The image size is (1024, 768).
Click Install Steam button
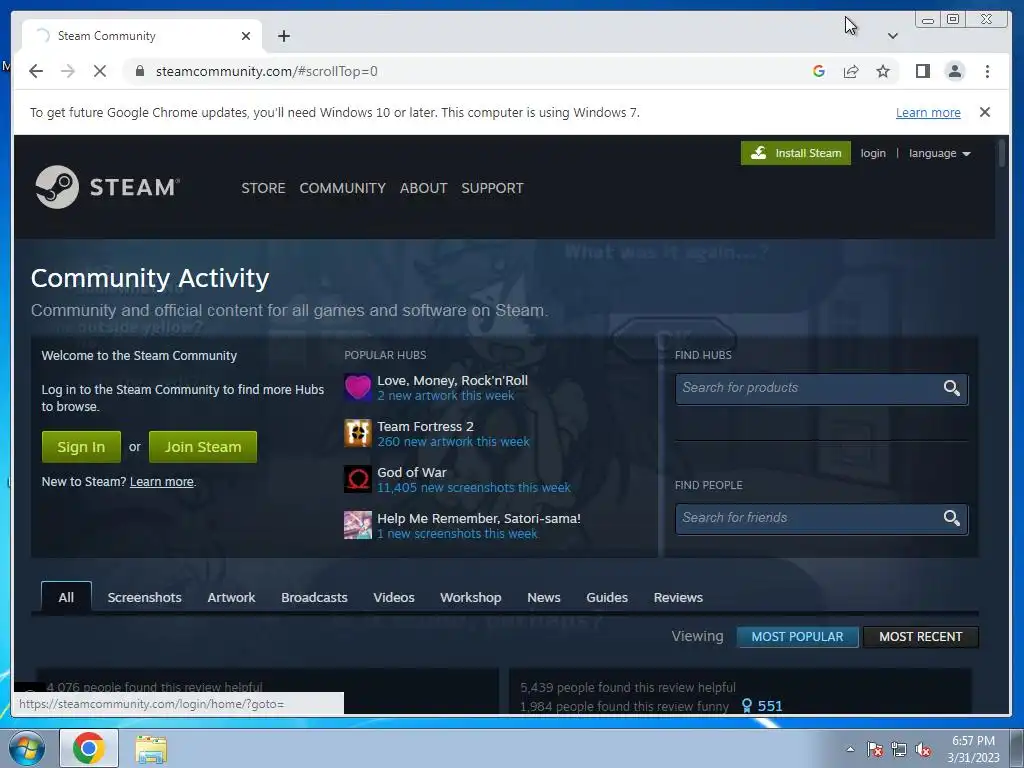(795, 153)
